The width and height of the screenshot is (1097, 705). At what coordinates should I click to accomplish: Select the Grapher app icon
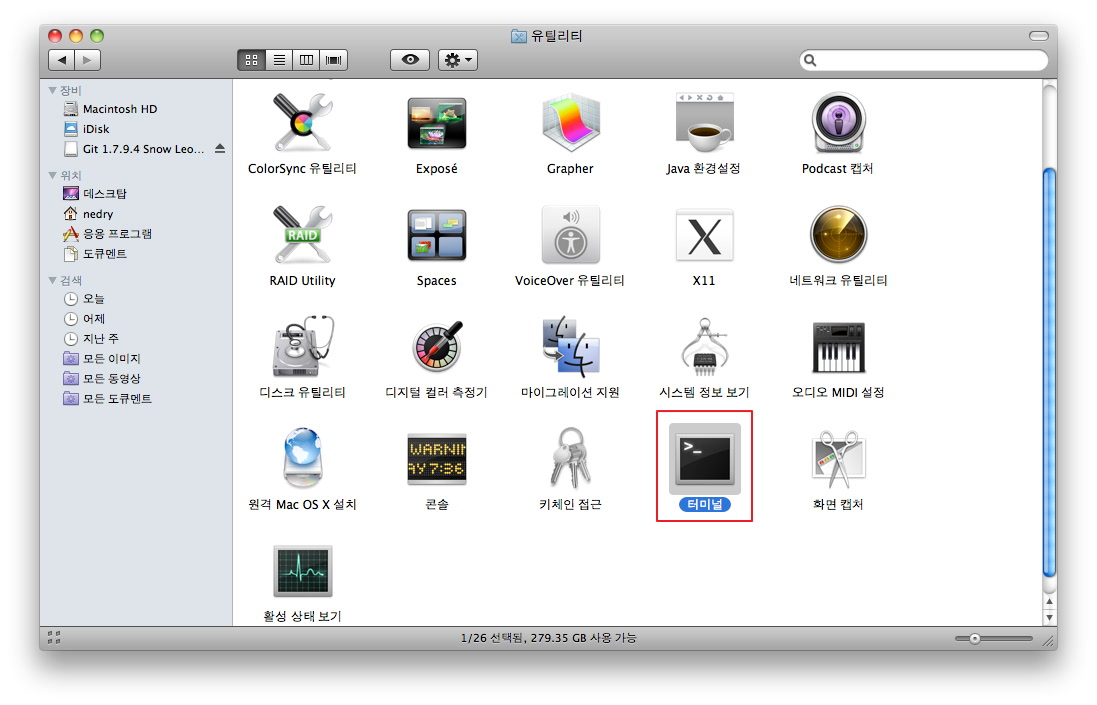coord(570,124)
